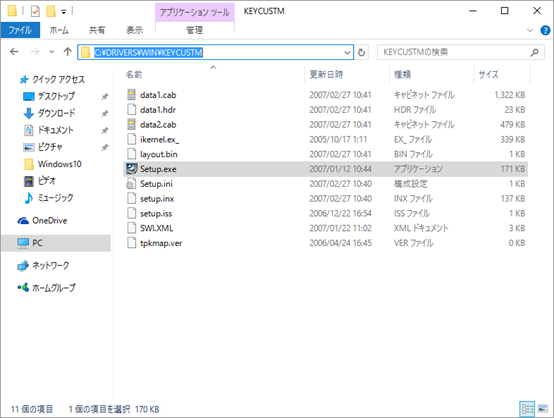
Task: Go up one folder level
Action: pos(67,52)
